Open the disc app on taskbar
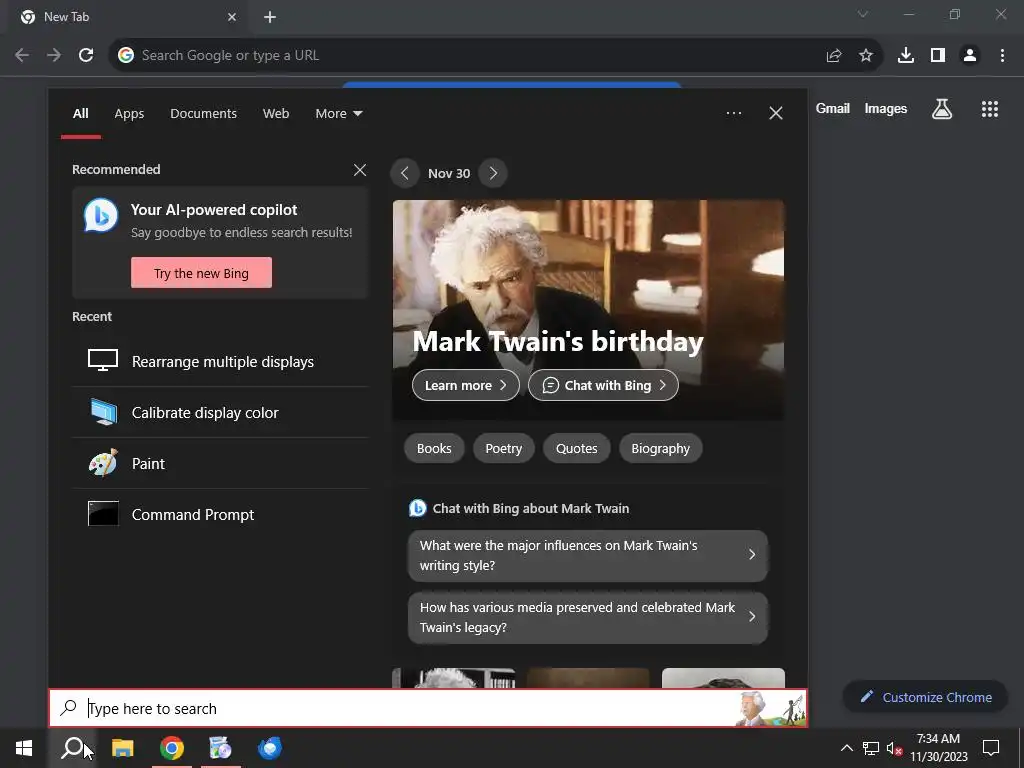 (221, 748)
